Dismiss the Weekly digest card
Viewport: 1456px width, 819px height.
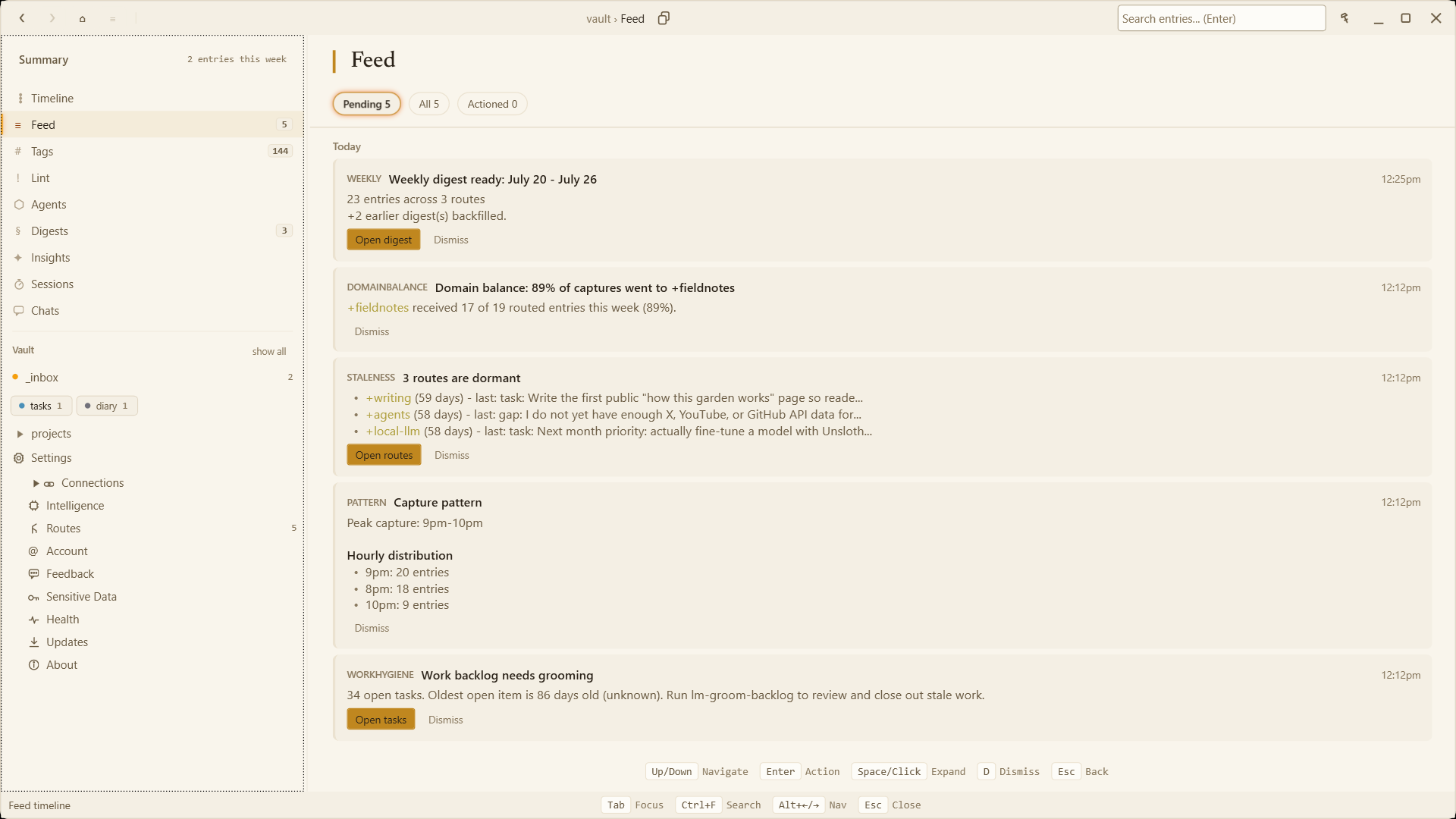point(451,240)
